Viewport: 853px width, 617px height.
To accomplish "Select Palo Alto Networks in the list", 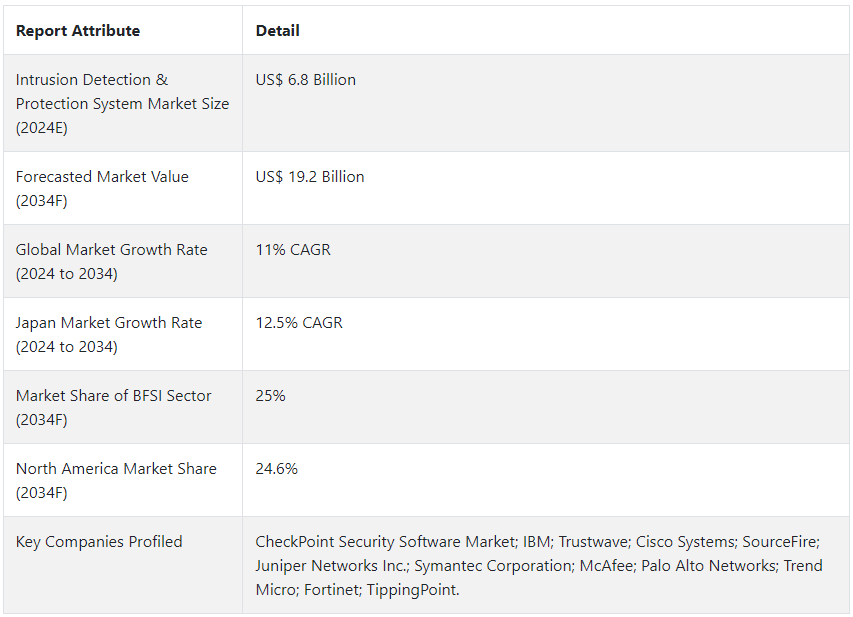I will coord(708,566).
